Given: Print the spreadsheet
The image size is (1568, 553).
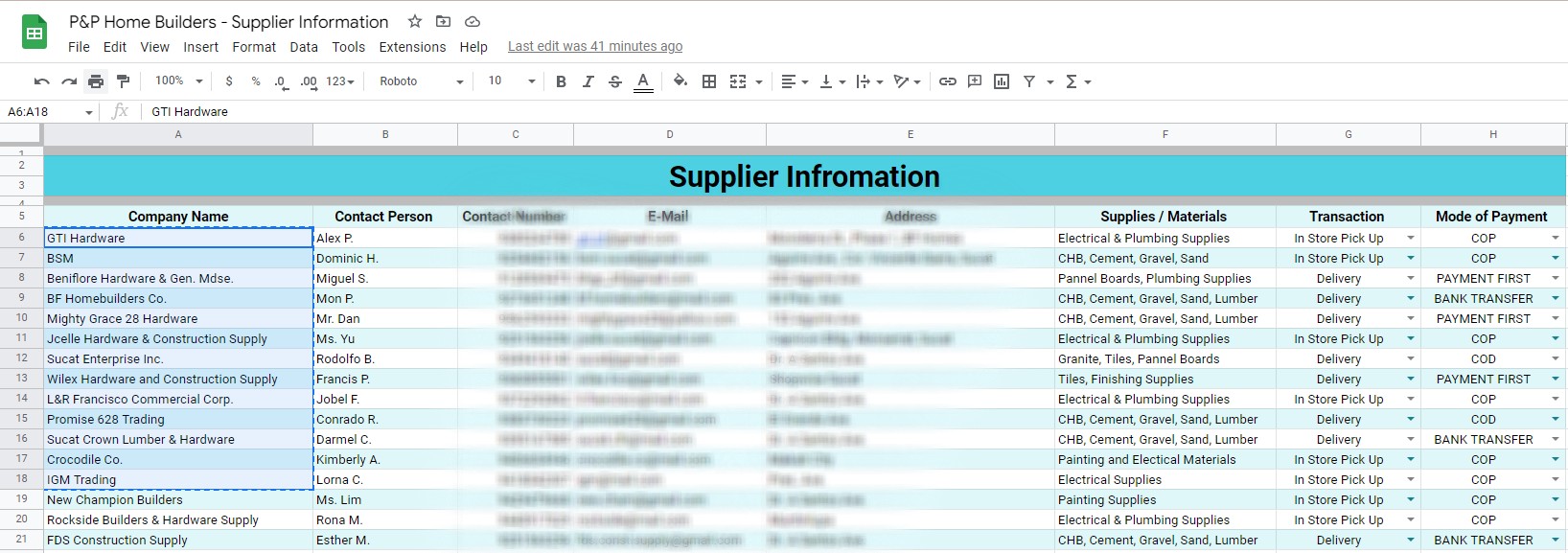Looking at the screenshot, I should pyautogui.click(x=96, y=81).
